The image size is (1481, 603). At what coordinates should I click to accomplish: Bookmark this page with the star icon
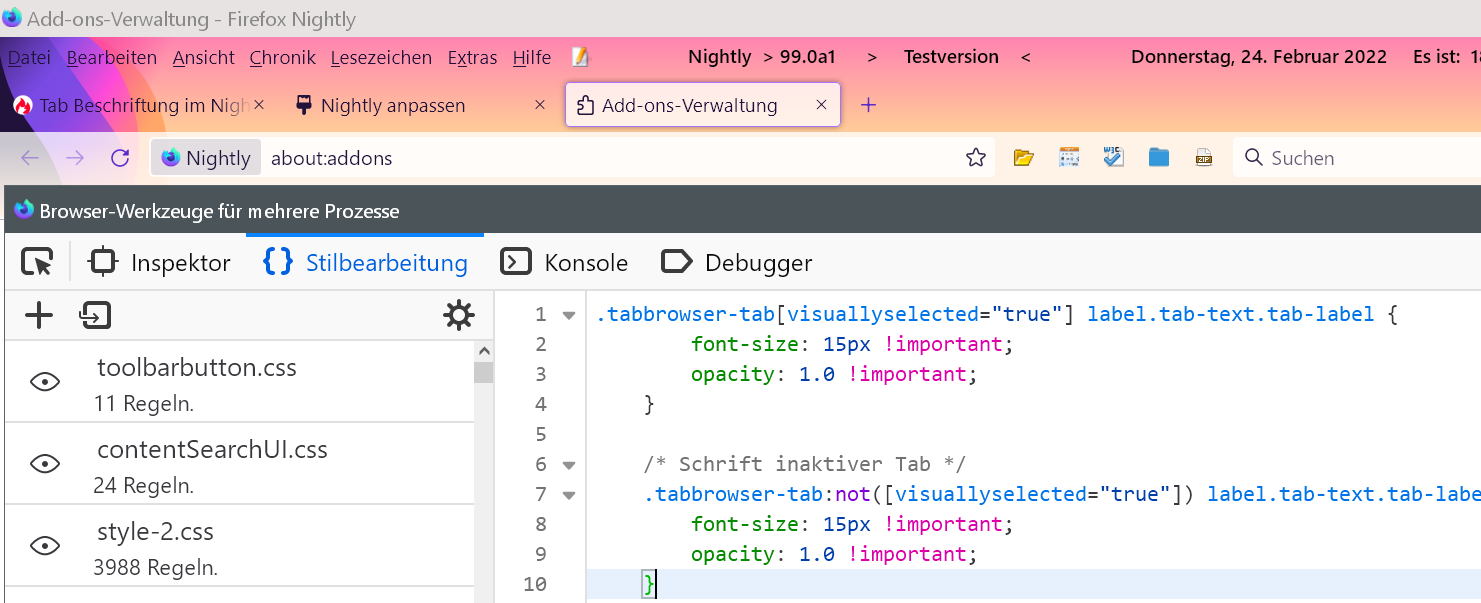pos(975,158)
